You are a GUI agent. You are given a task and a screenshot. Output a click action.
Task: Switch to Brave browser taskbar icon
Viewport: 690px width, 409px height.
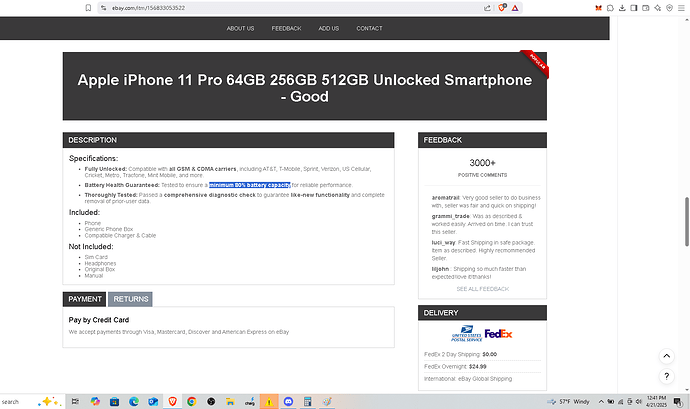(x=172, y=402)
